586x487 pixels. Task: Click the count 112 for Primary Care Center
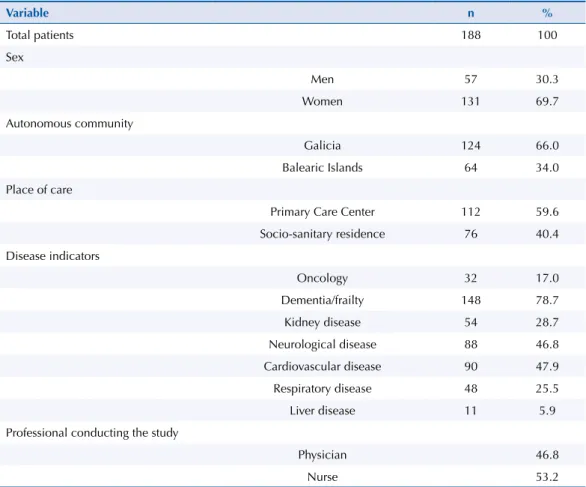(471, 212)
